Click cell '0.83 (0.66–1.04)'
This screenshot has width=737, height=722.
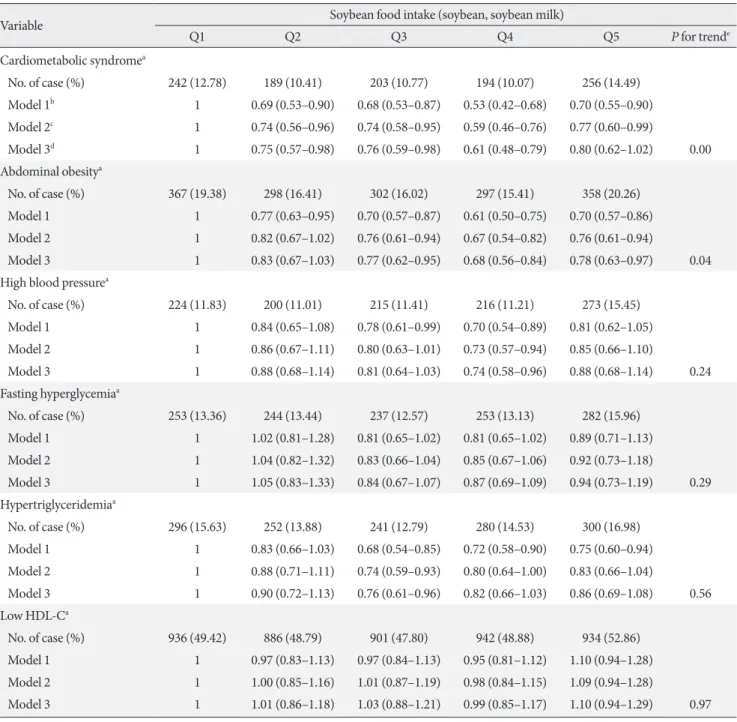[399, 460]
